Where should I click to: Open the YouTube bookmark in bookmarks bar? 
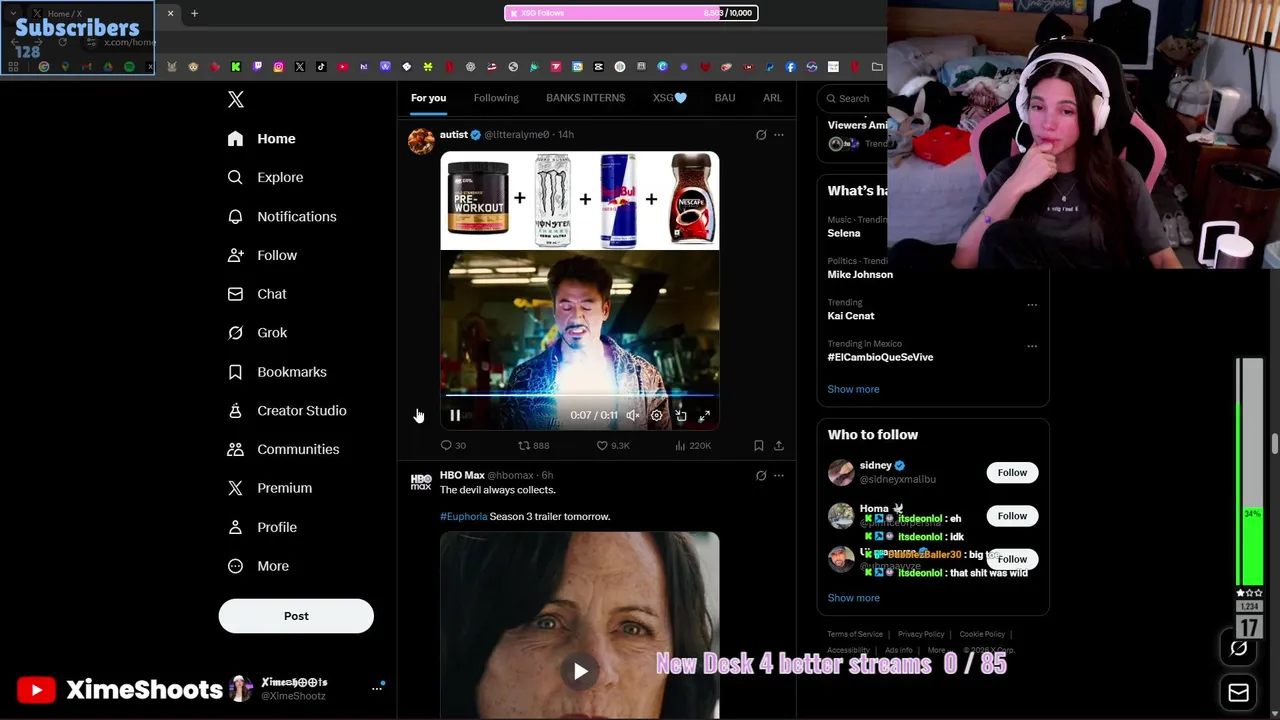pos(342,67)
